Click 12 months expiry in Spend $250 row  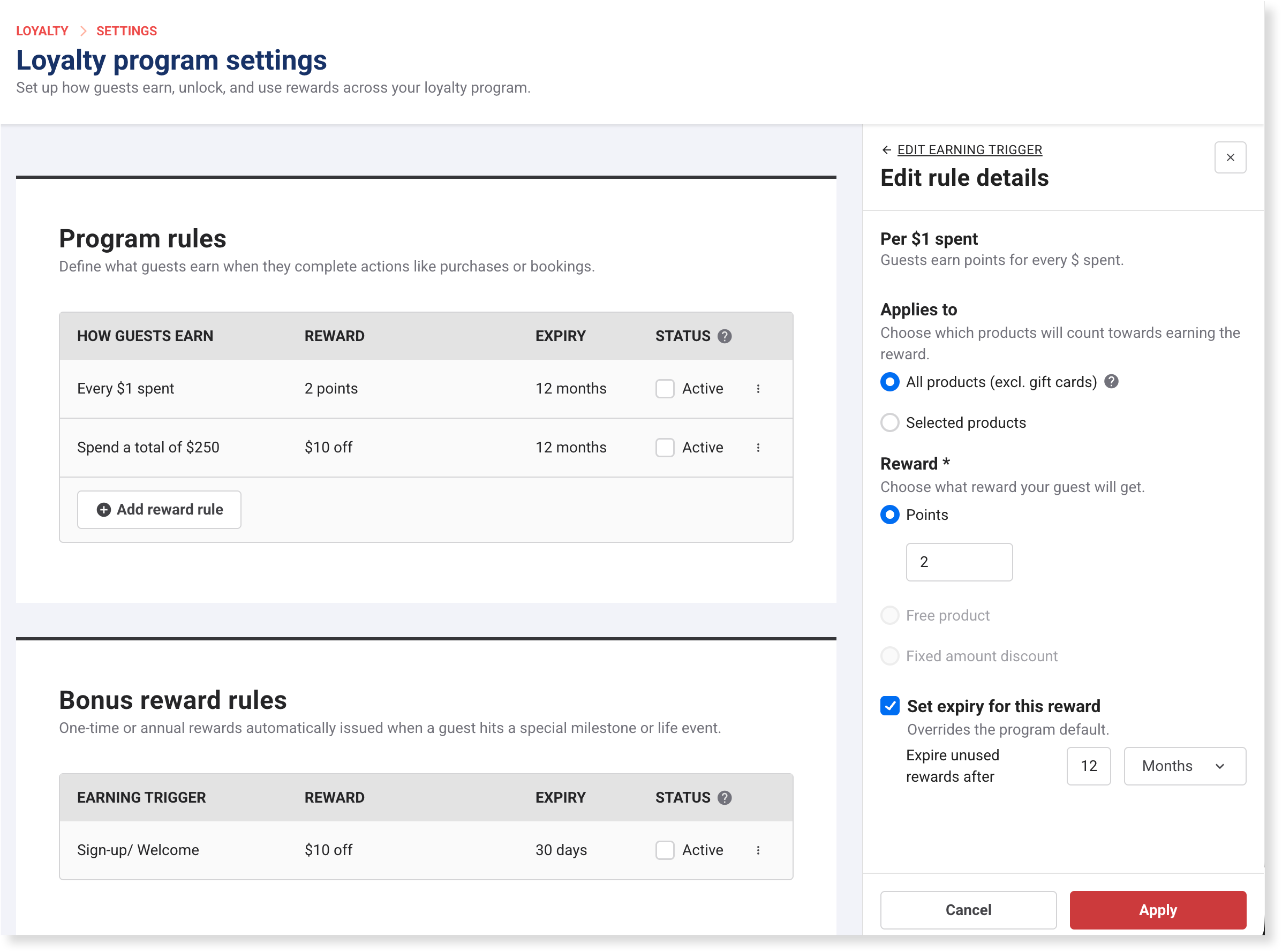(x=571, y=448)
